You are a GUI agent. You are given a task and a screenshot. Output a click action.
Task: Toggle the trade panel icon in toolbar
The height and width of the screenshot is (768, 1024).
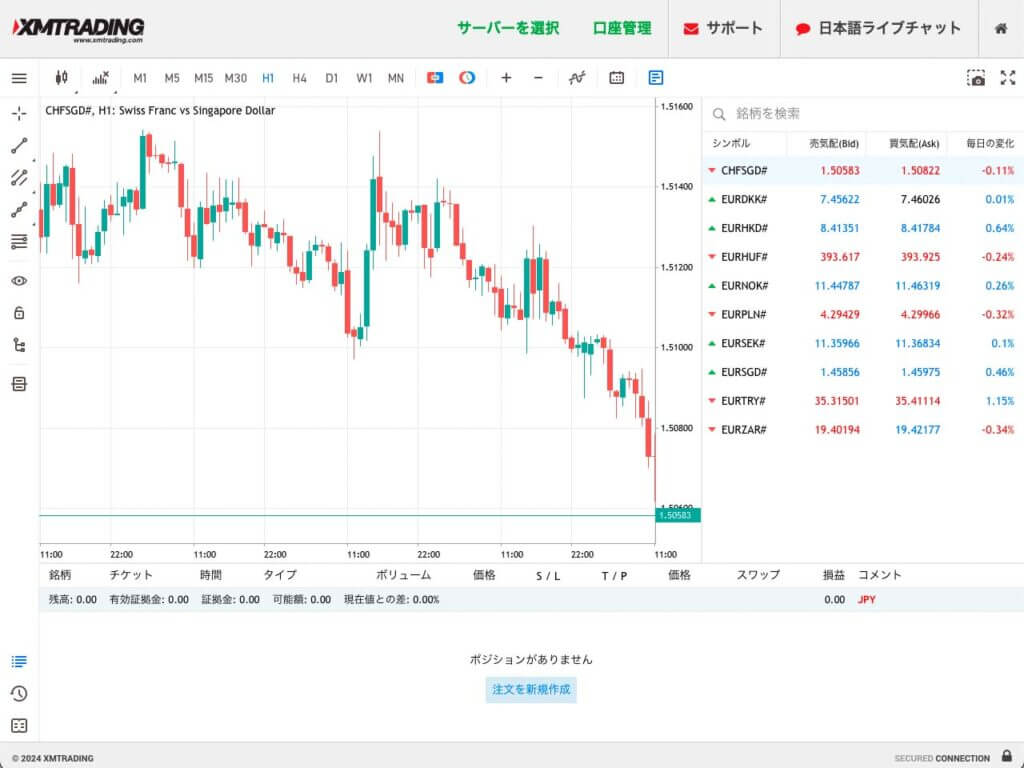[x=655, y=78]
